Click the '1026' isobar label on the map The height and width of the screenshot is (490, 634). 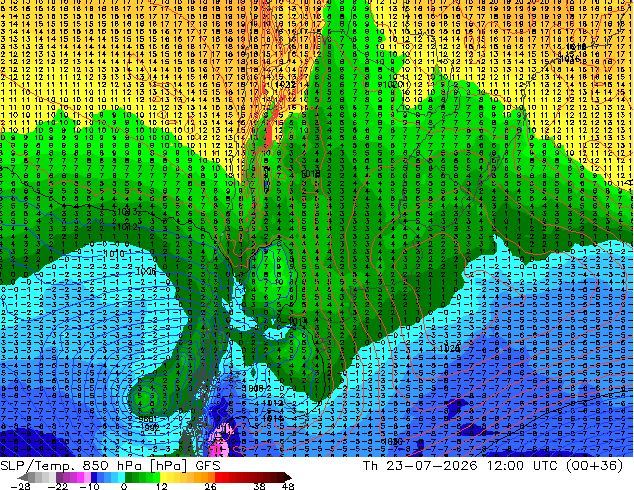point(449,348)
